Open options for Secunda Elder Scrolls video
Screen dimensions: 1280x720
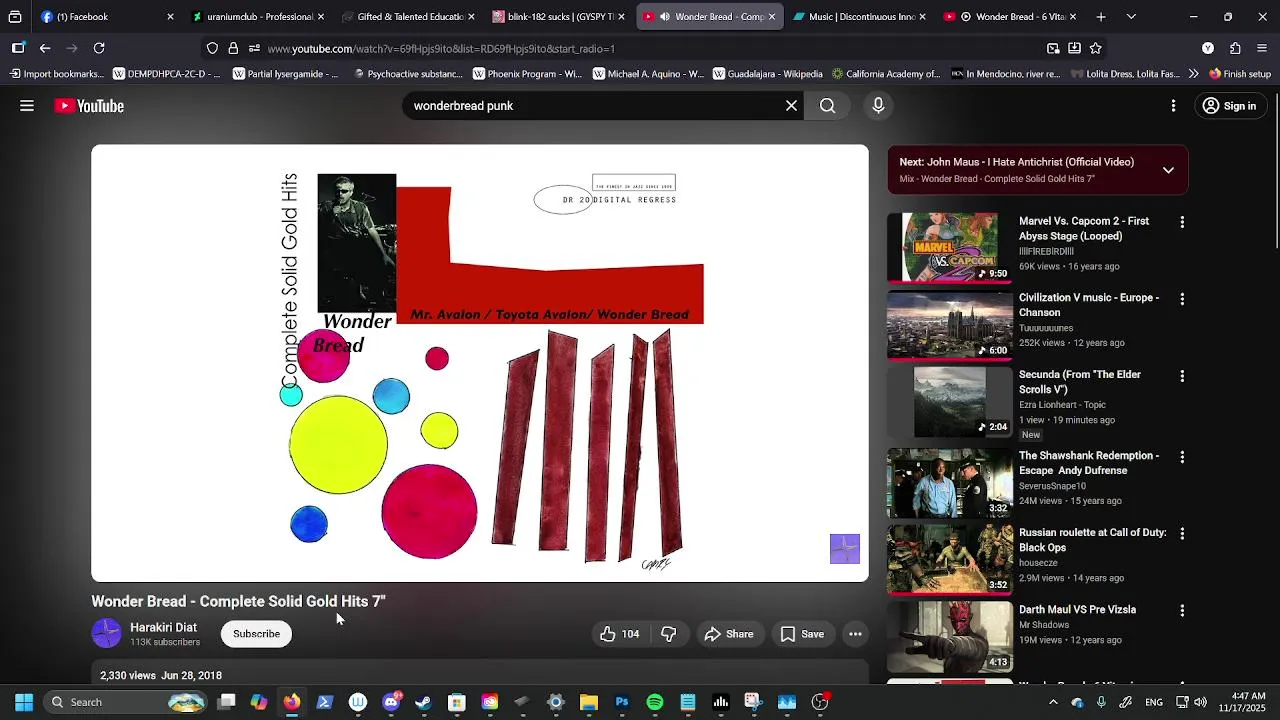pos(1182,376)
